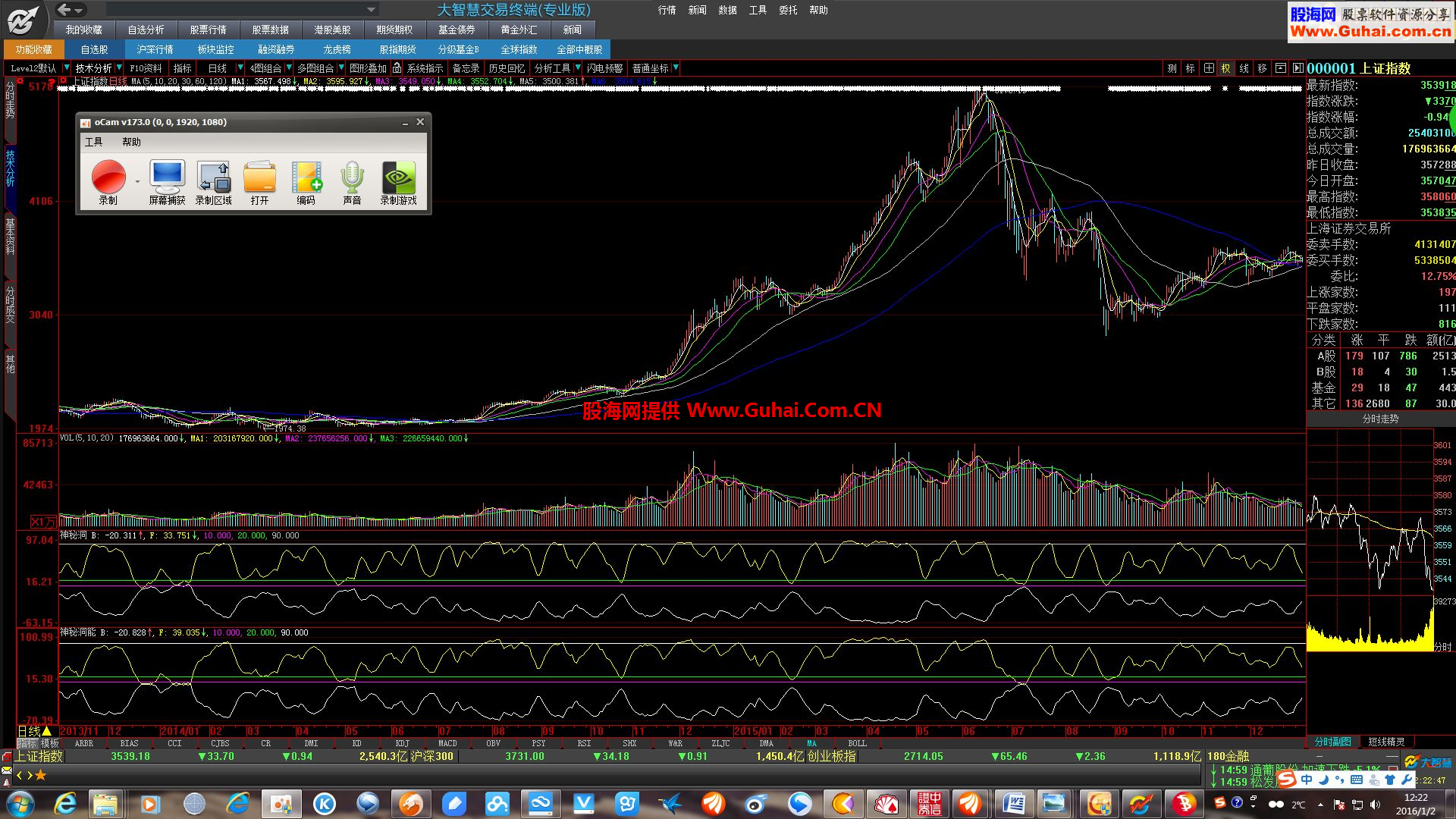Click the yellow star favorite icon in status bar

tap(41, 775)
